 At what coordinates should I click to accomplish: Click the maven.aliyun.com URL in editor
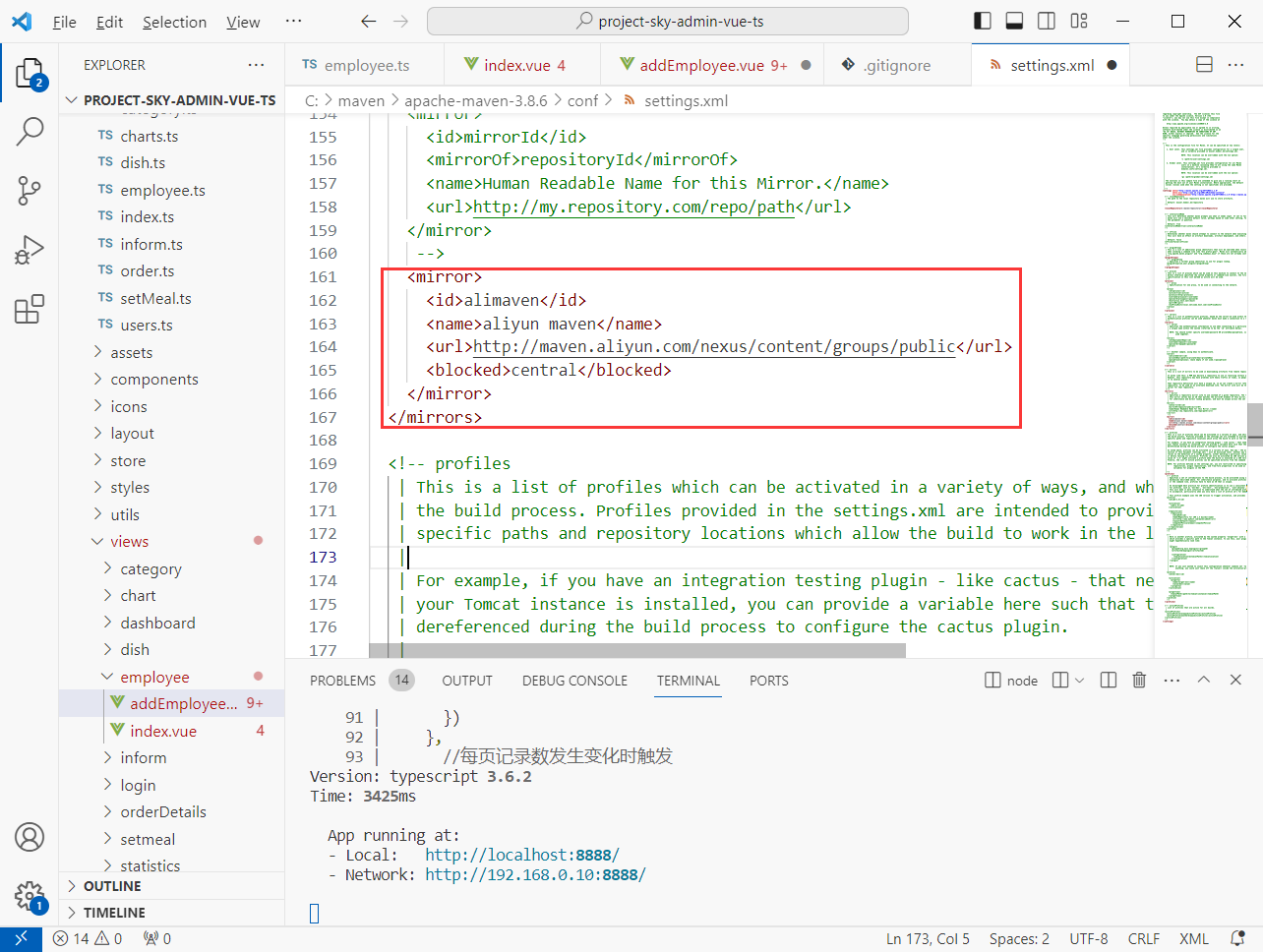tap(714, 346)
